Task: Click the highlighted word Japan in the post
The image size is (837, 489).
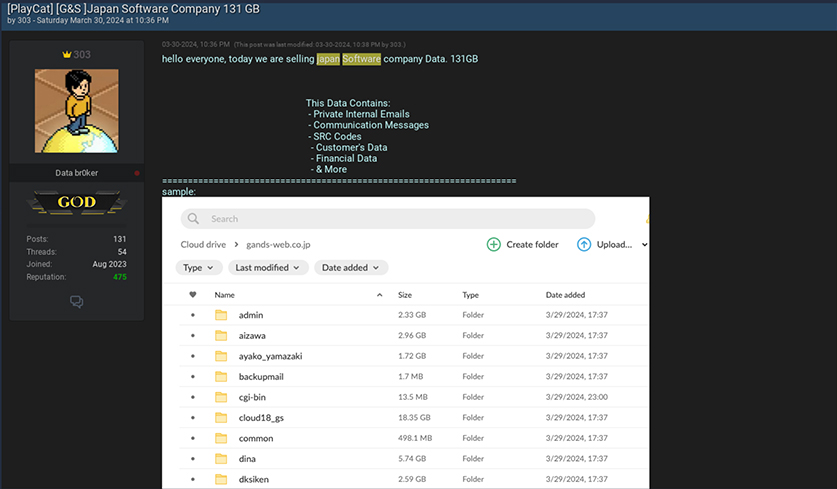Action: pyautogui.click(x=328, y=59)
